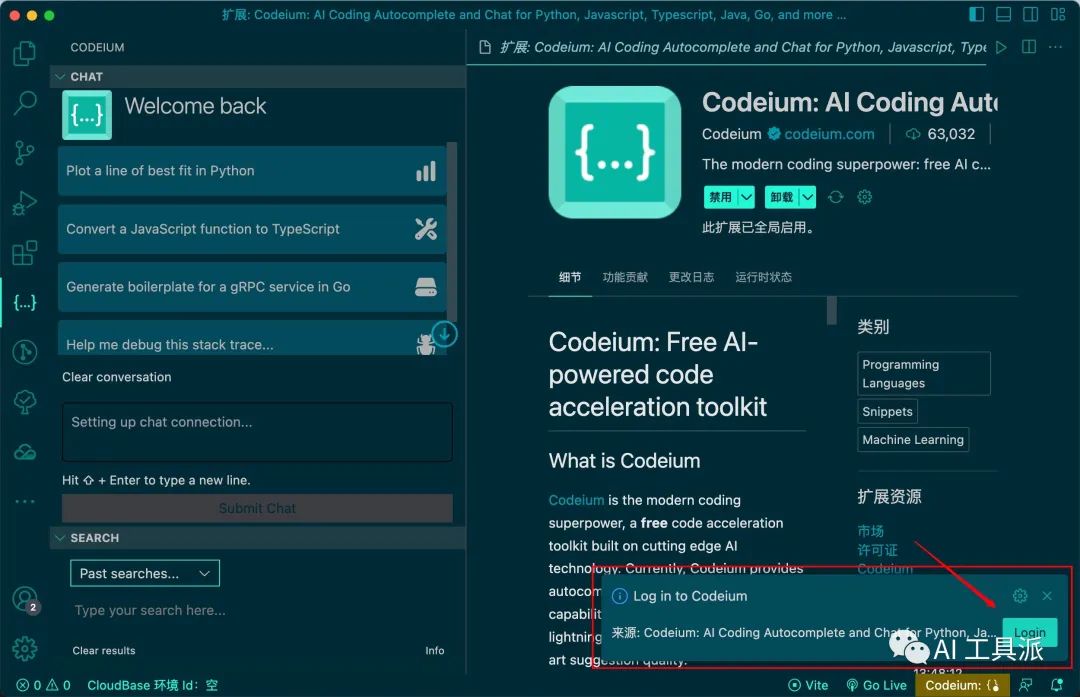1080x697 pixels.
Task: Select the Codeium braces icon in activity bar
Action: [x=25, y=302]
